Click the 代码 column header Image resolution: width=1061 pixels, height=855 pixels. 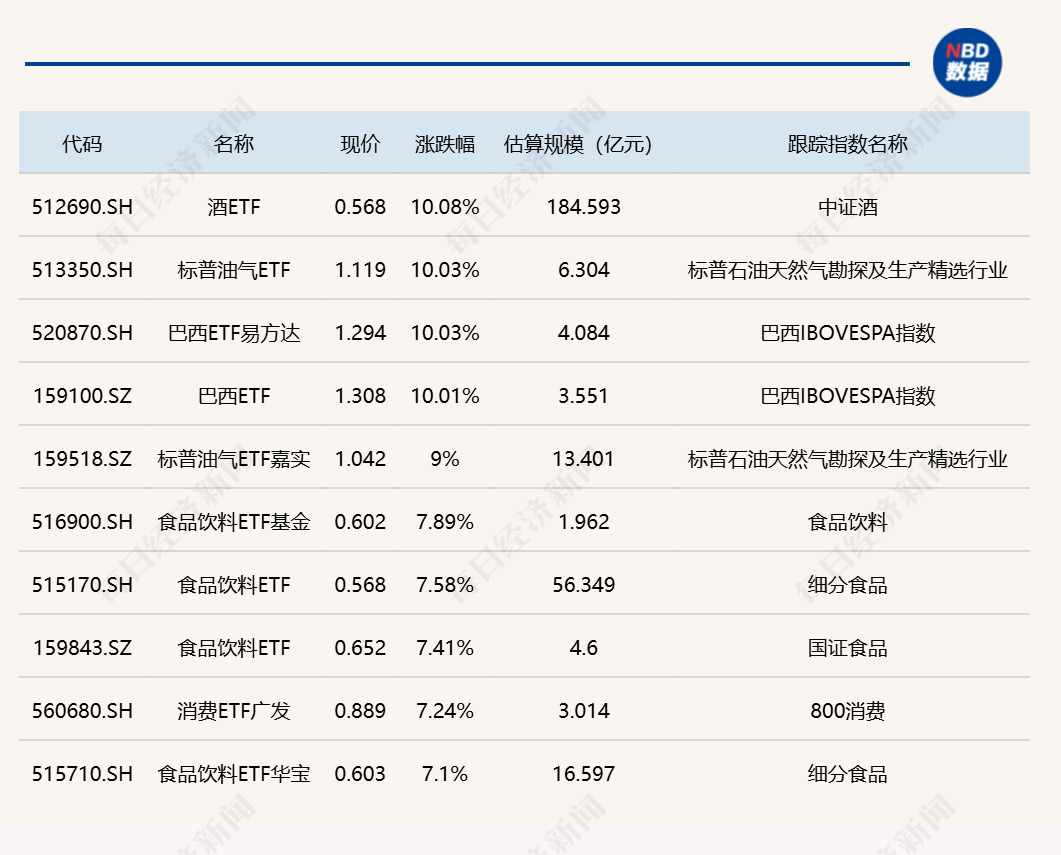[x=80, y=142]
